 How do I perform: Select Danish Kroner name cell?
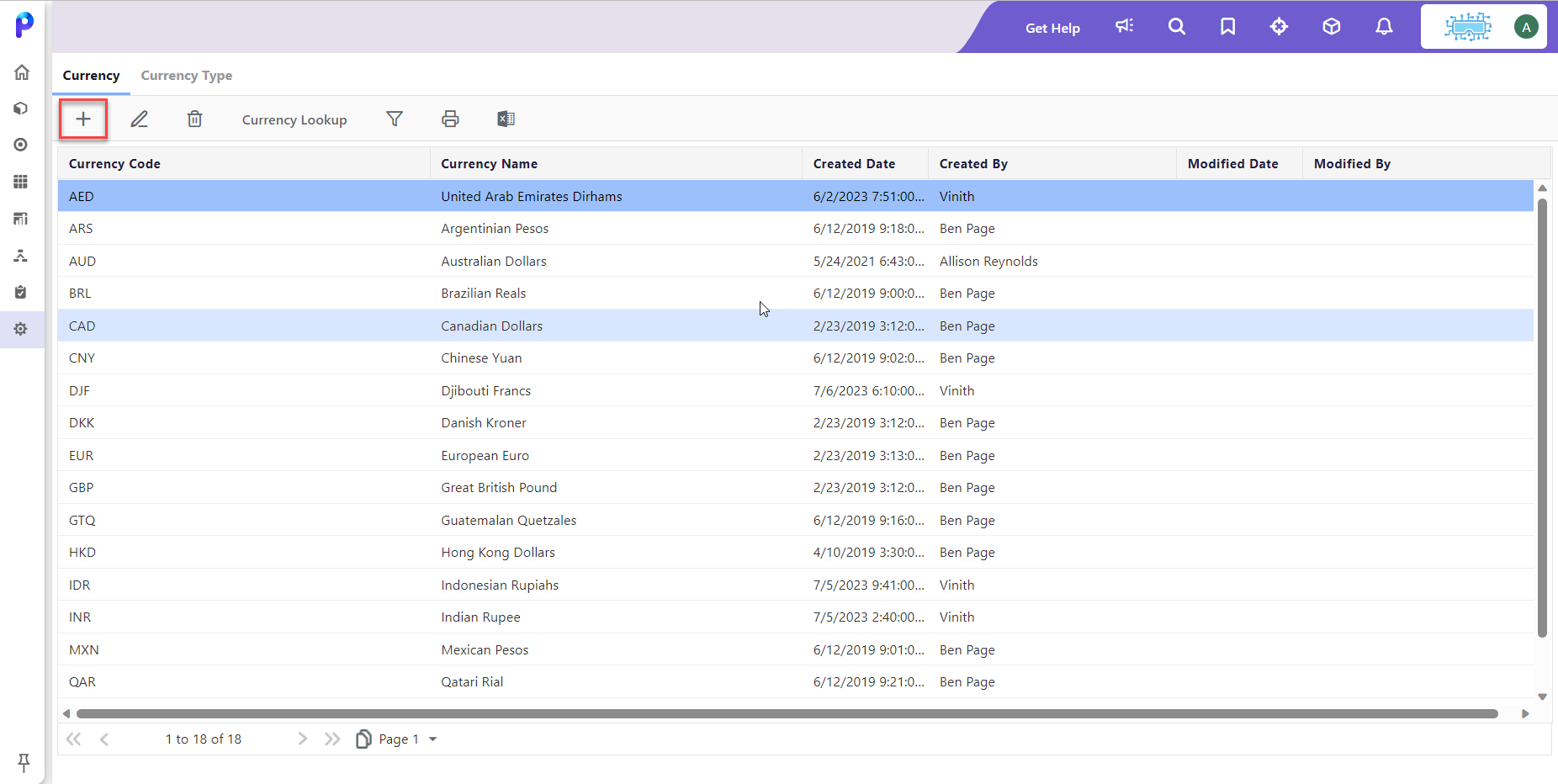coord(616,423)
